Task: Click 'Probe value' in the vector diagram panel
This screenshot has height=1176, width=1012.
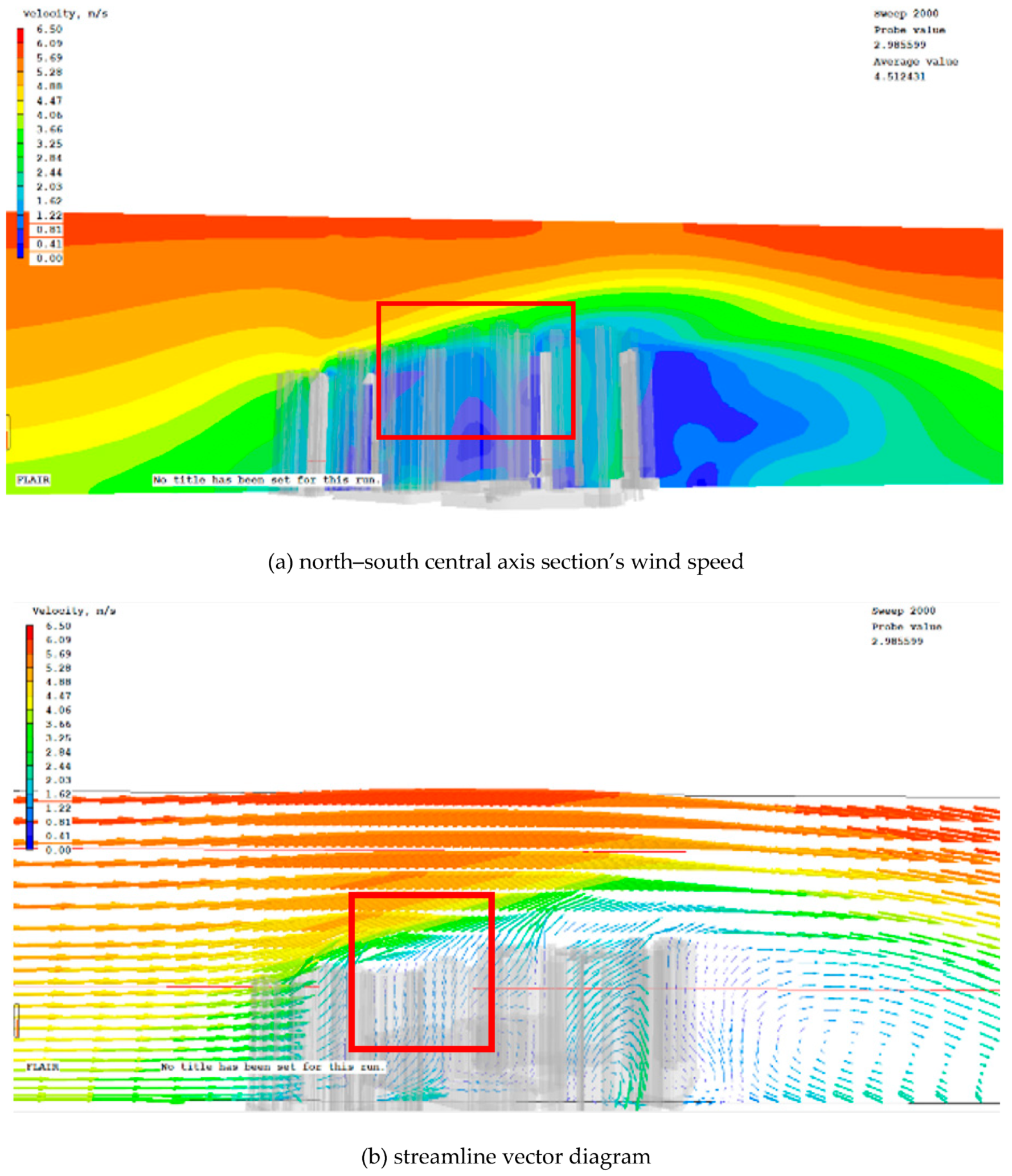Action: pyautogui.click(x=906, y=626)
